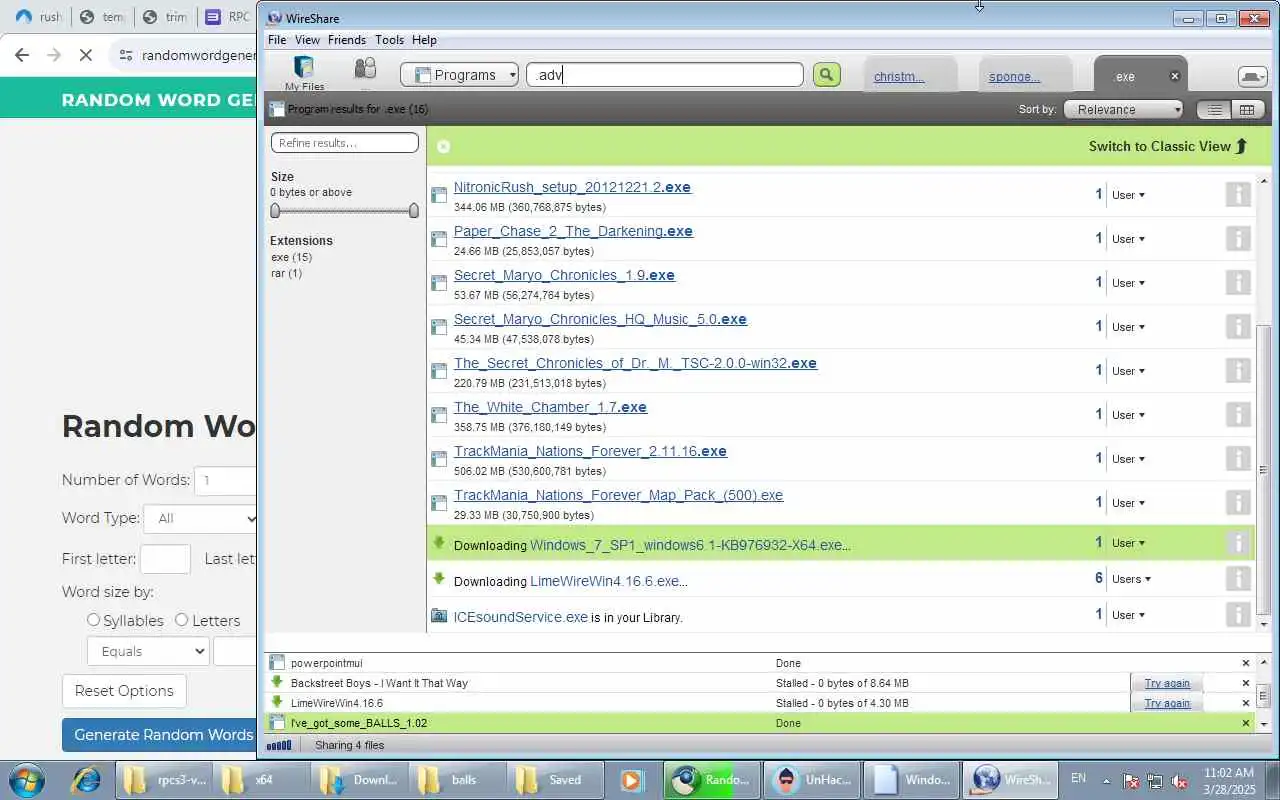This screenshot has height=800, width=1280.
Task: Go back in the browser window
Action: [x=22, y=55]
